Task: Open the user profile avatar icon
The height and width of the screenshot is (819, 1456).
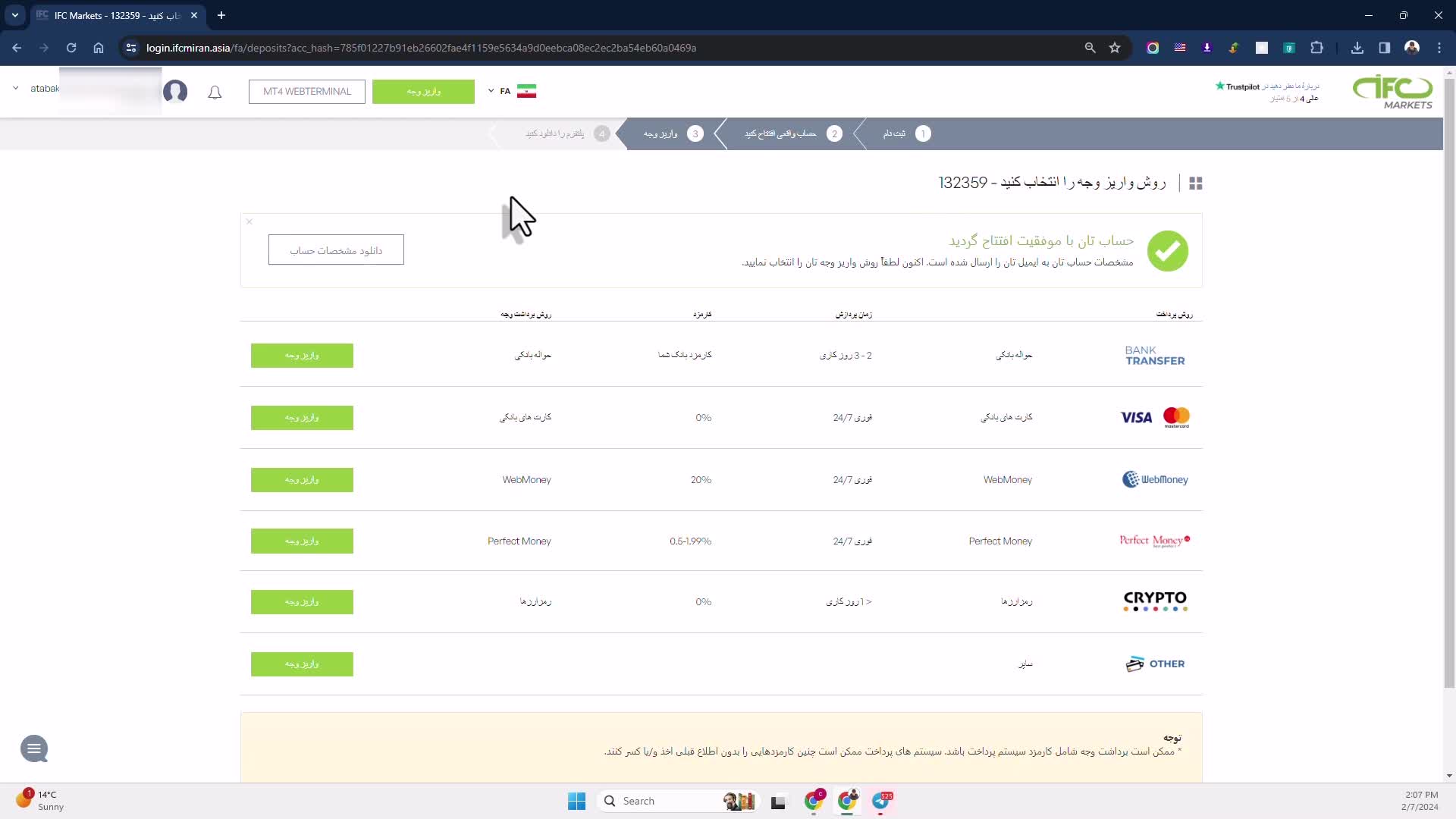Action: tap(175, 92)
